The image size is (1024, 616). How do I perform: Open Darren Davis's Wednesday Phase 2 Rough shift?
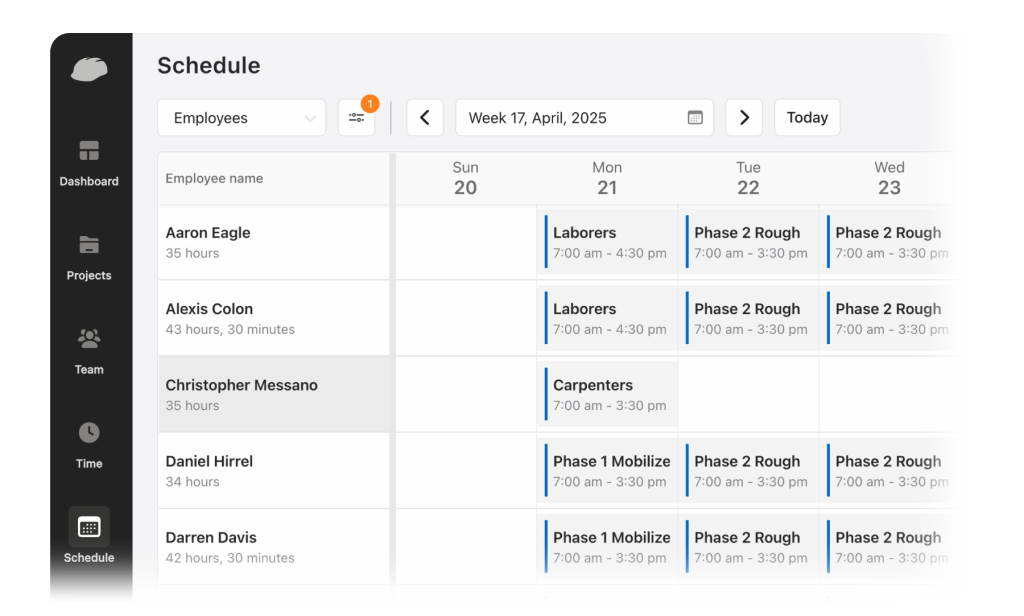pos(891,547)
